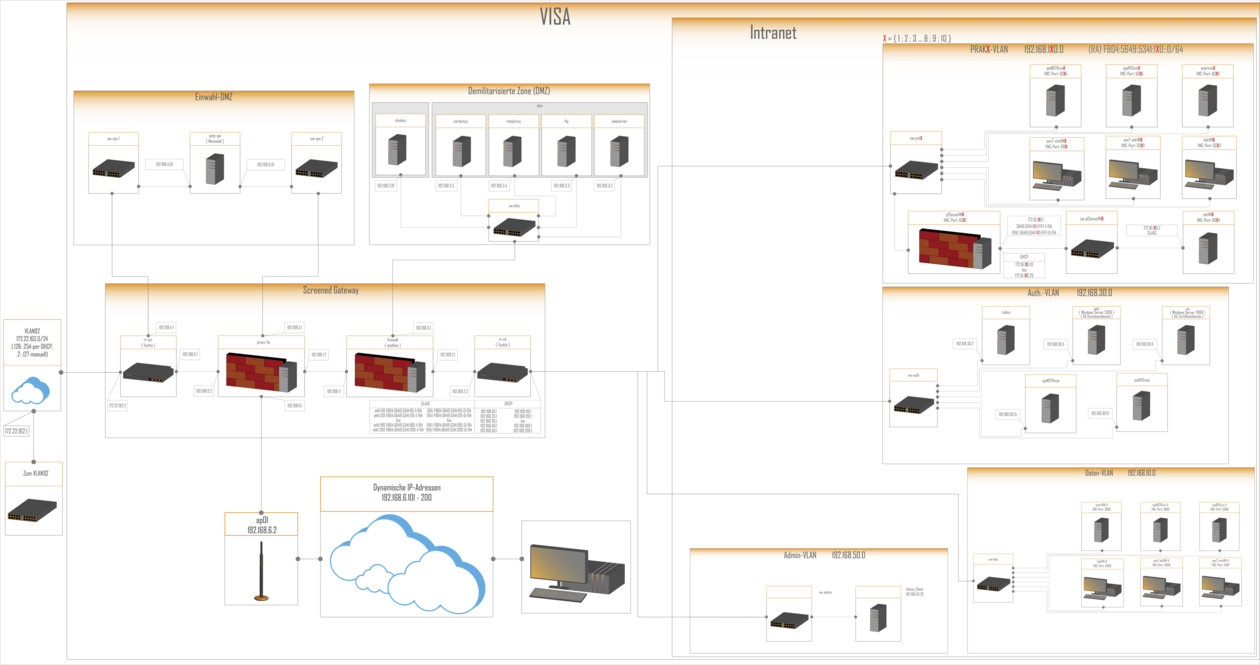The width and height of the screenshot is (1260, 665).
Task: Click the Einwahl-DMZ group title
Action: click(213, 97)
